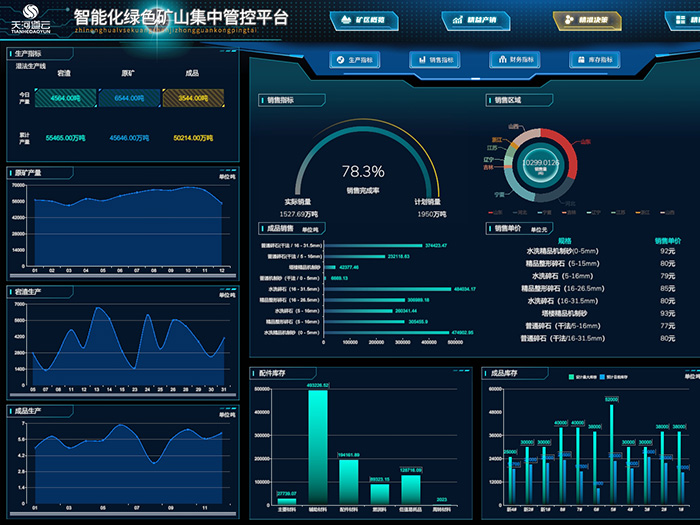Toggle 山东 legend item in sales region chart
The image size is (700, 525).
pos(496,212)
